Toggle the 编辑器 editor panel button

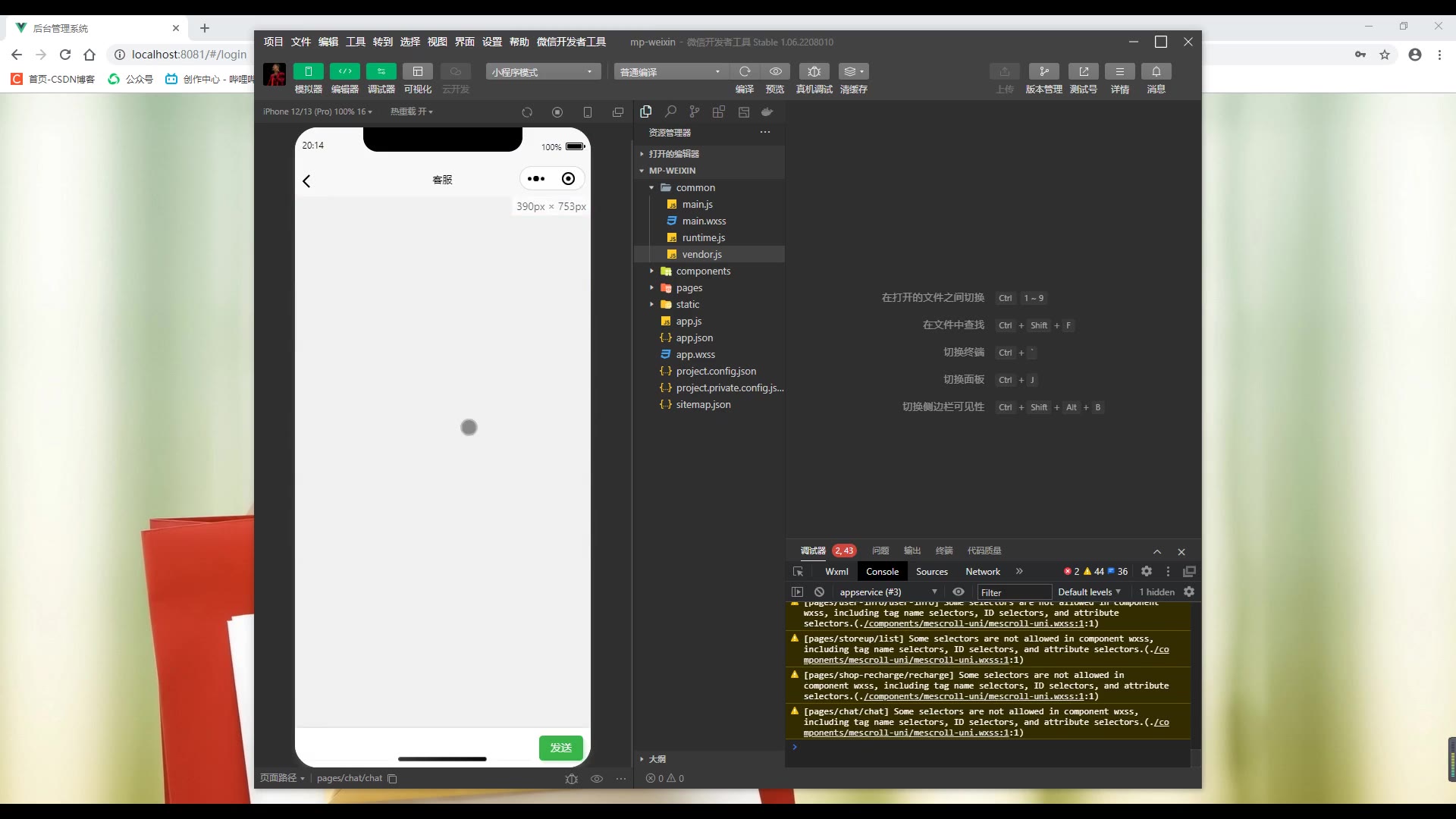tap(344, 71)
